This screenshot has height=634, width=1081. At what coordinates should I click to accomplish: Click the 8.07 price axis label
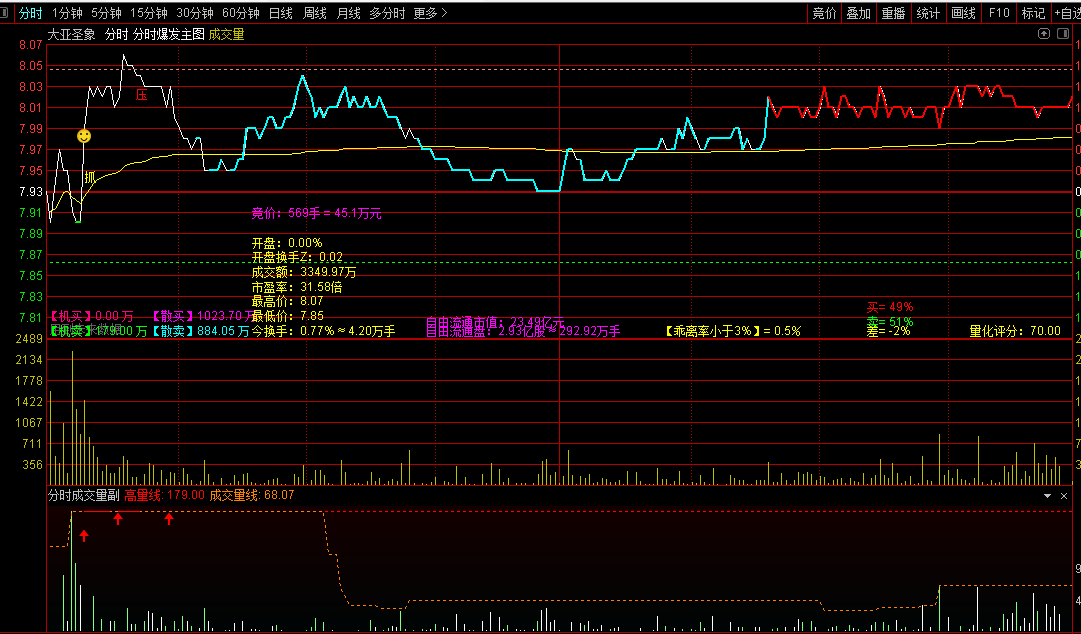pos(31,45)
